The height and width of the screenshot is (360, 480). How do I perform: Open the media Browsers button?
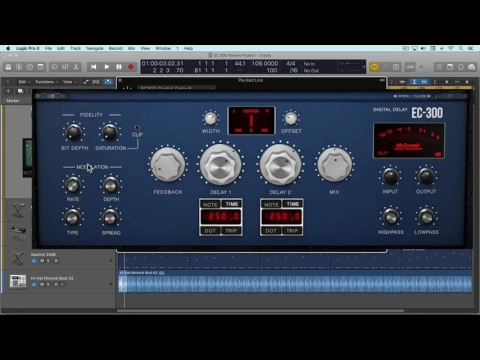click(x=472, y=67)
